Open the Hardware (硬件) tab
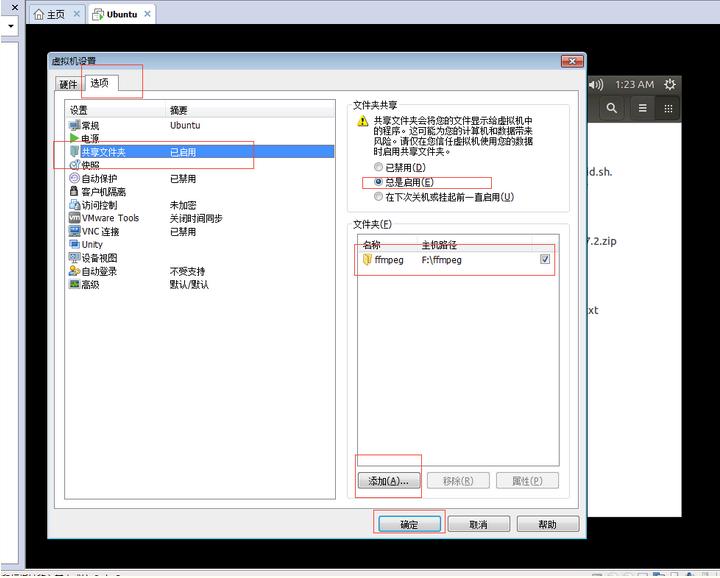Image resolution: width=720 pixels, height=578 pixels. (68, 84)
